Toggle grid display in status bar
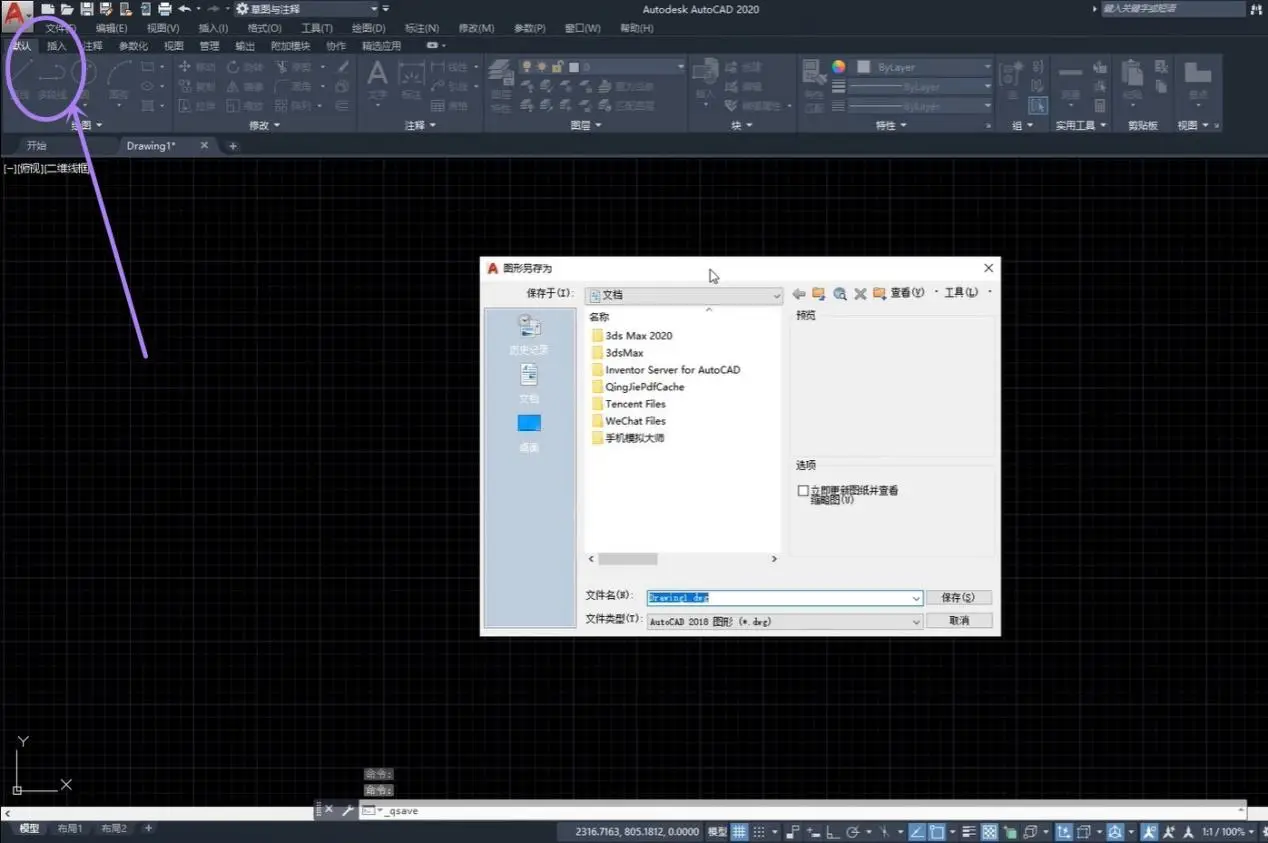Image resolution: width=1268 pixels, height=843 pixels. point(739,832)
